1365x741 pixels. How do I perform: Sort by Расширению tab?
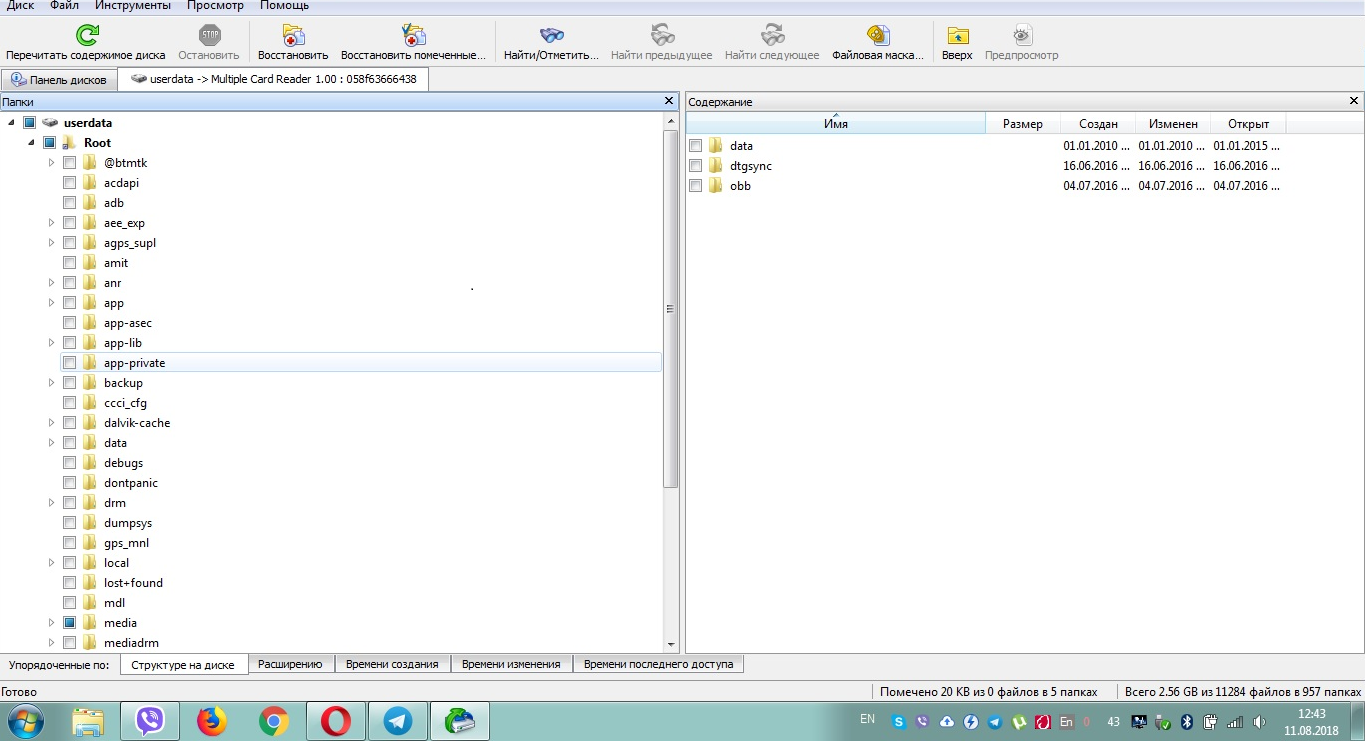290,664
